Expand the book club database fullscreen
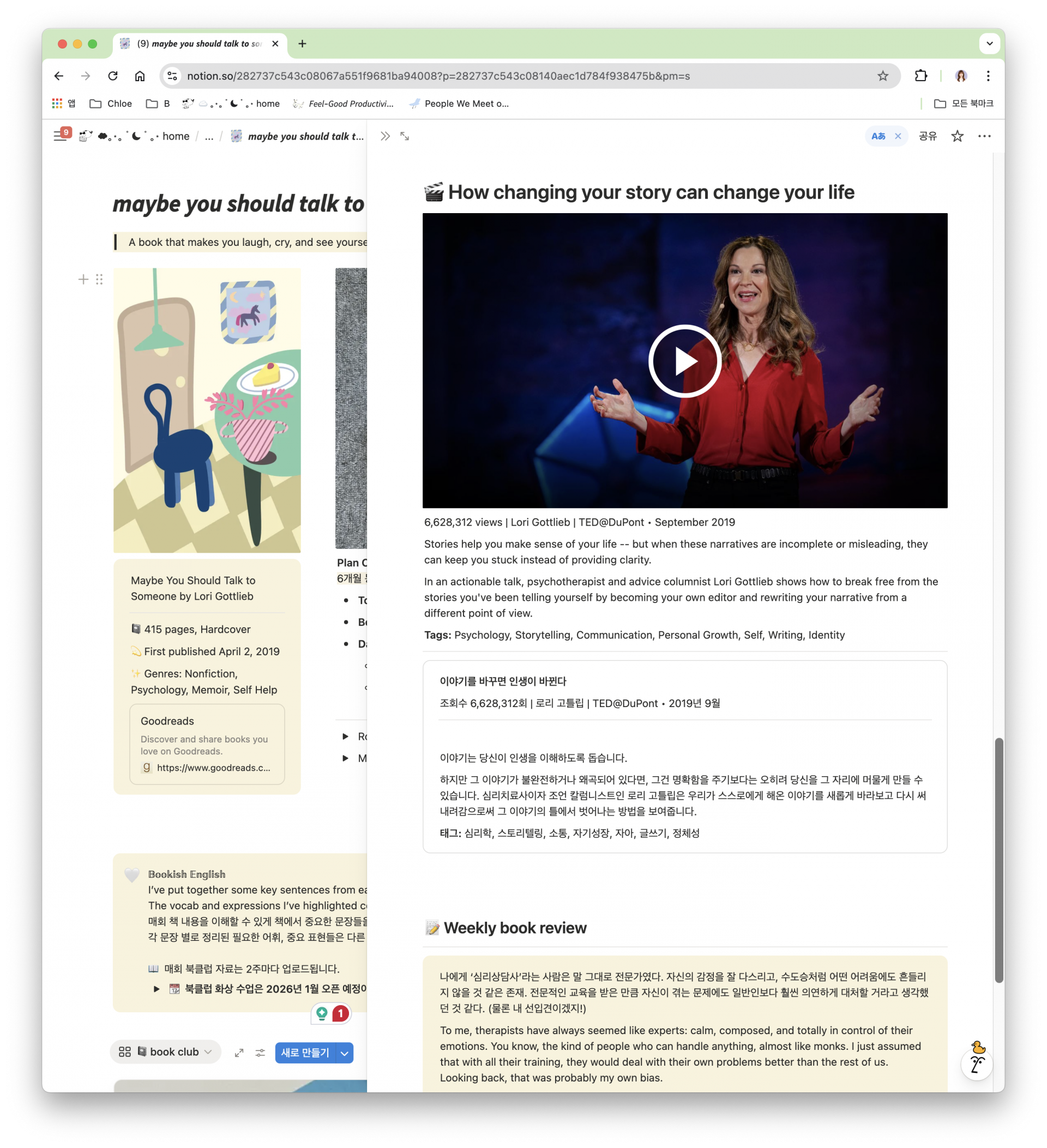Screen dimensions: 1047x1148 [239, 1052]
